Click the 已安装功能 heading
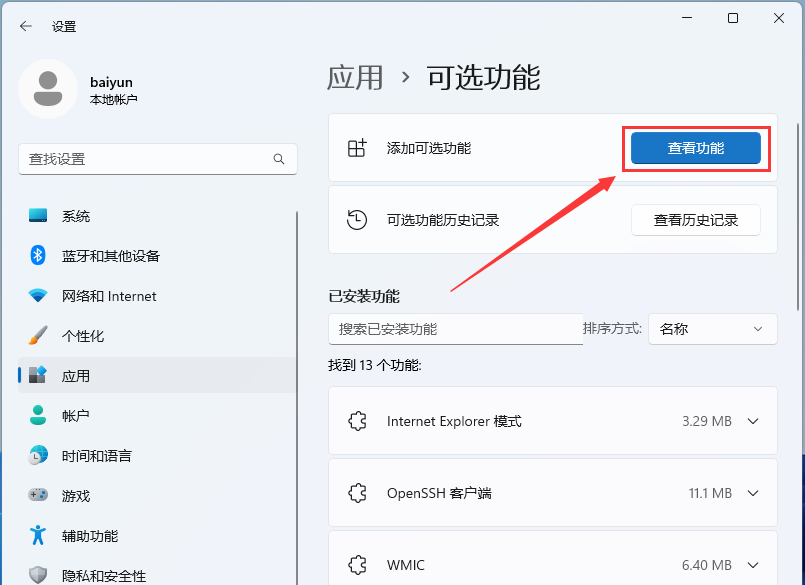Screen dimensions: 805x585 click(364, 296)
